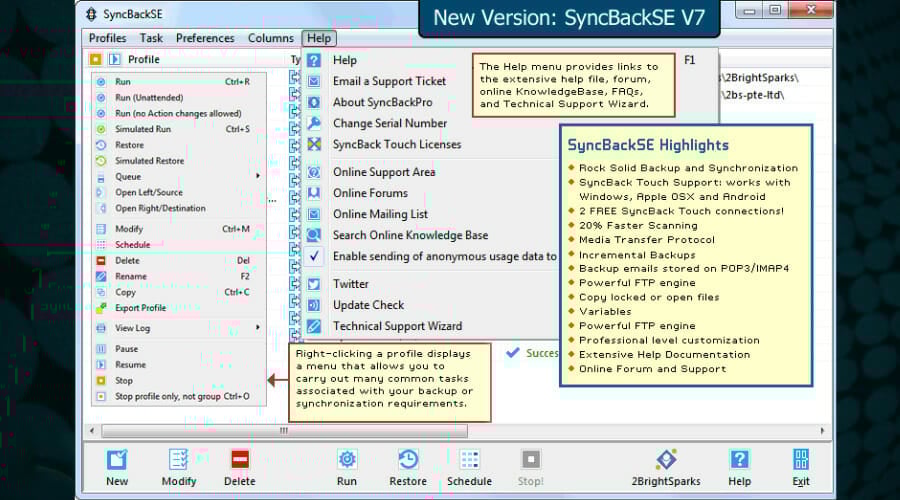
Task: Start the backup using the Run gear icon
Action: tap(347, 460)
